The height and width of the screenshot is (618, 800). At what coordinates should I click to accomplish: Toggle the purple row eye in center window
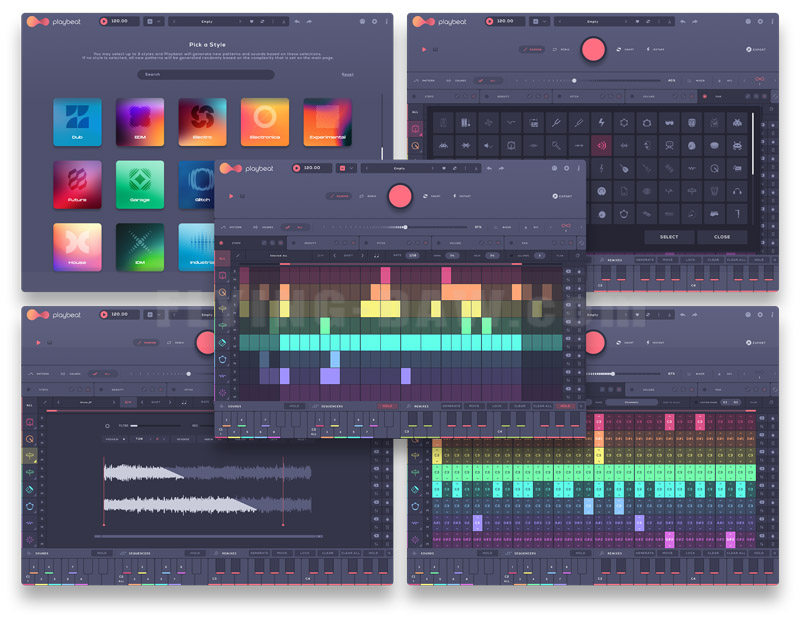(x=568, y=372)
